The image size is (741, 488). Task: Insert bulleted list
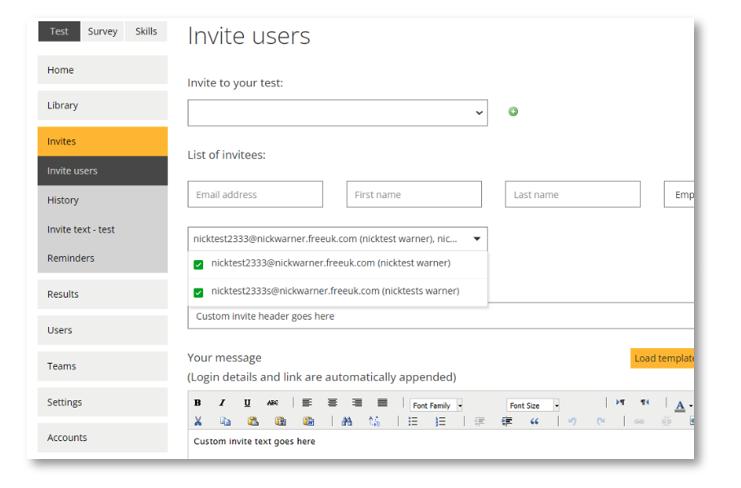point(413,421)
